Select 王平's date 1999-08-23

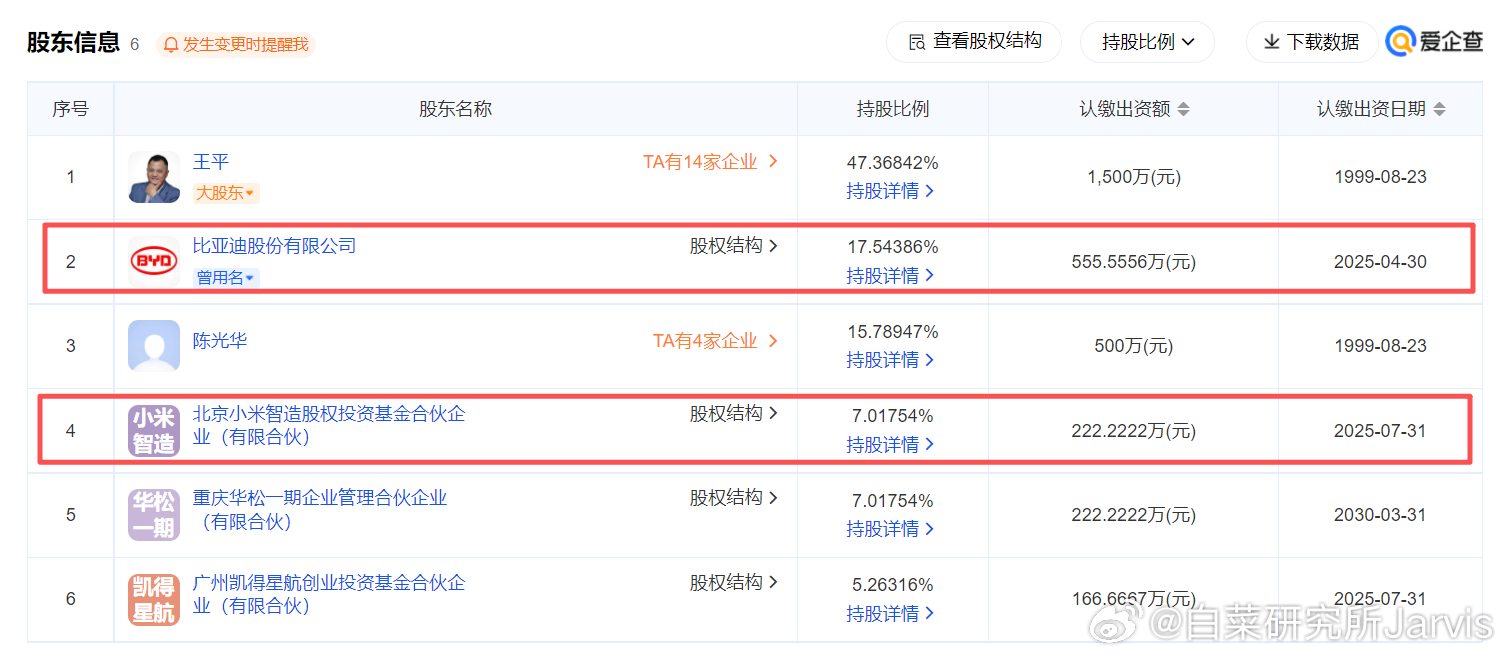[1380, 177]
